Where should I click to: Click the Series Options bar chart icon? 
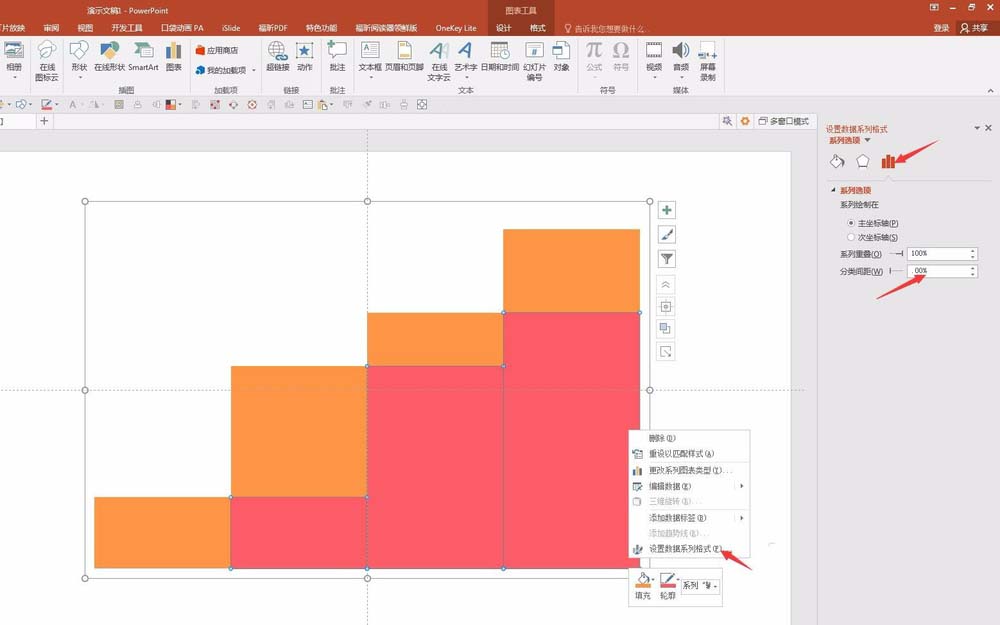pos(888,162)
